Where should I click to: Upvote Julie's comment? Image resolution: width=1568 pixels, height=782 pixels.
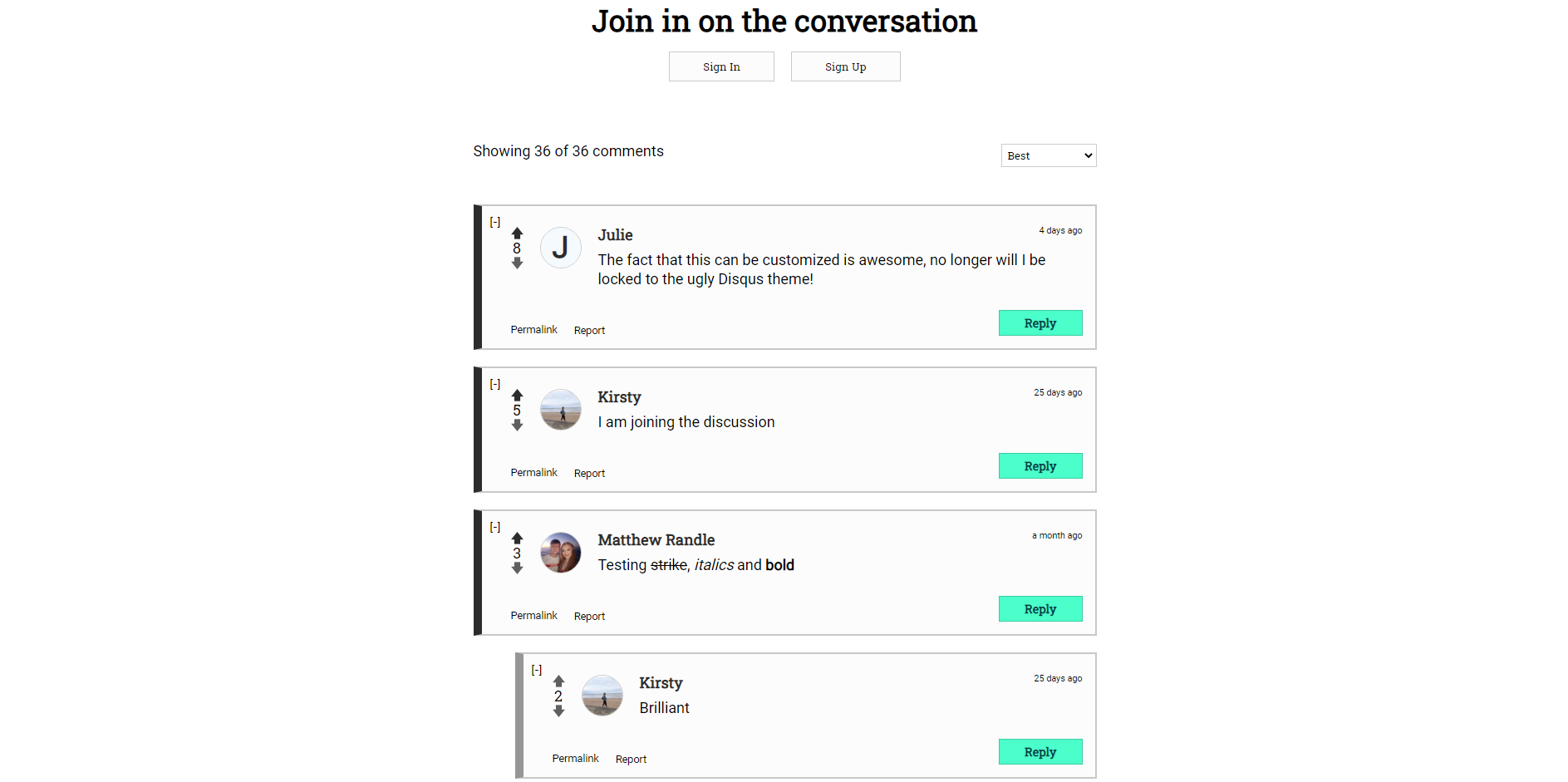coord(517,234)
